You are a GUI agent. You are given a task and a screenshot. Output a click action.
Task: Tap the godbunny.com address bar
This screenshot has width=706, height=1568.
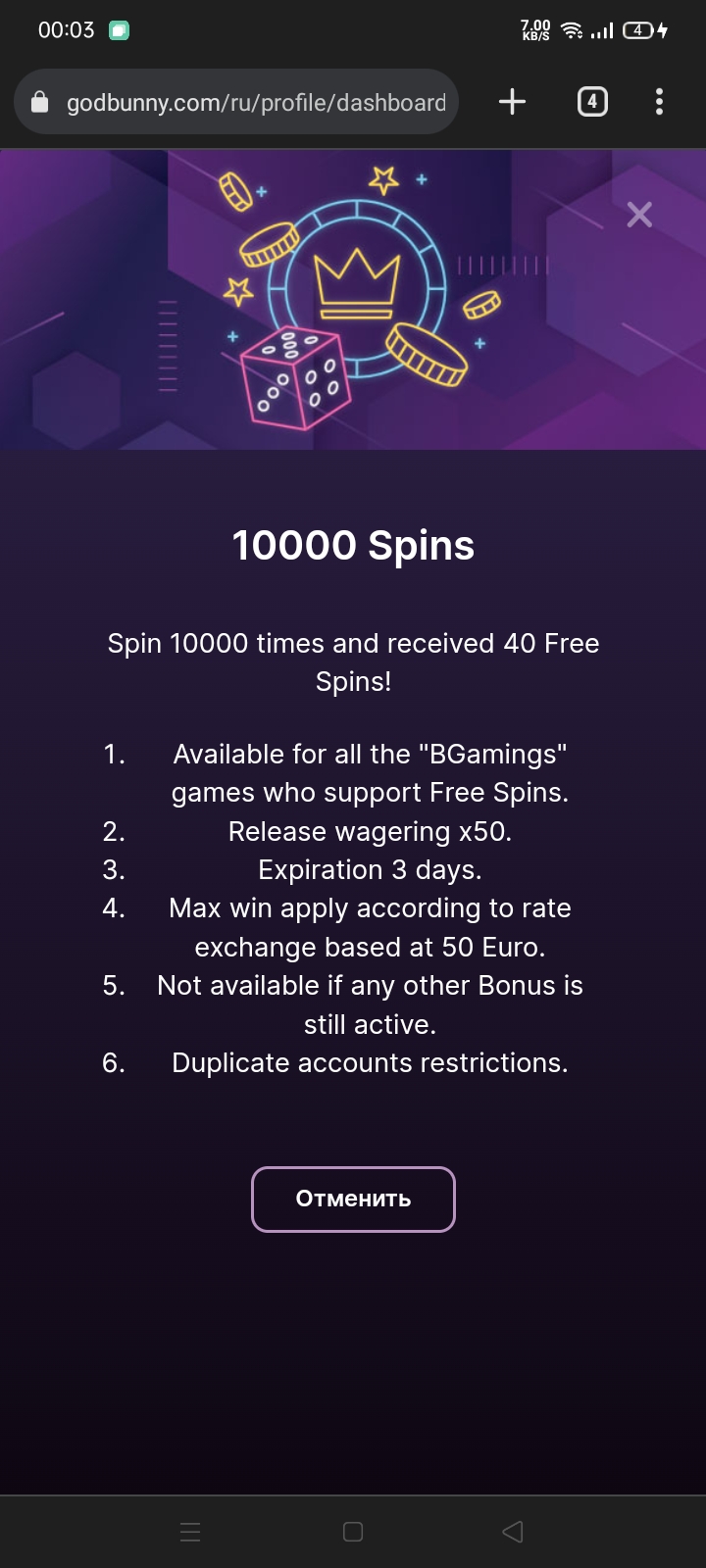255,102
